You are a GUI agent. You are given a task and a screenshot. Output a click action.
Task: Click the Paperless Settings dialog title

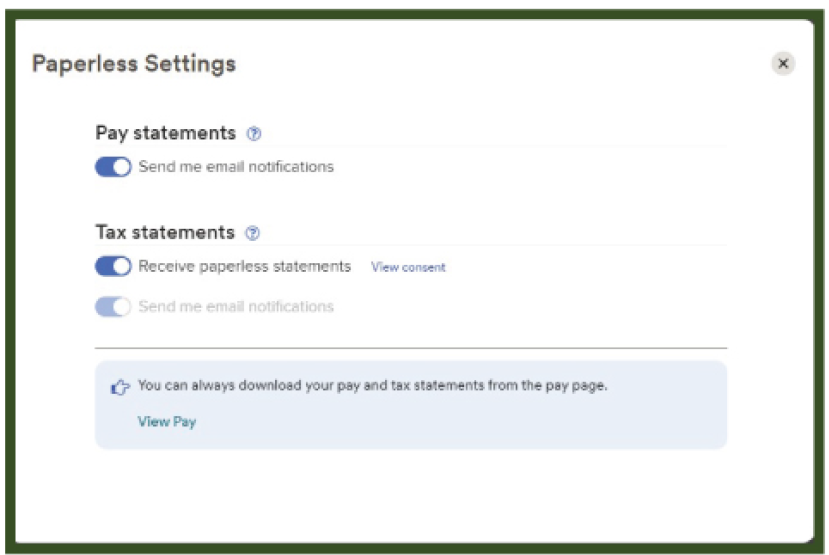(x=134, y=64)
